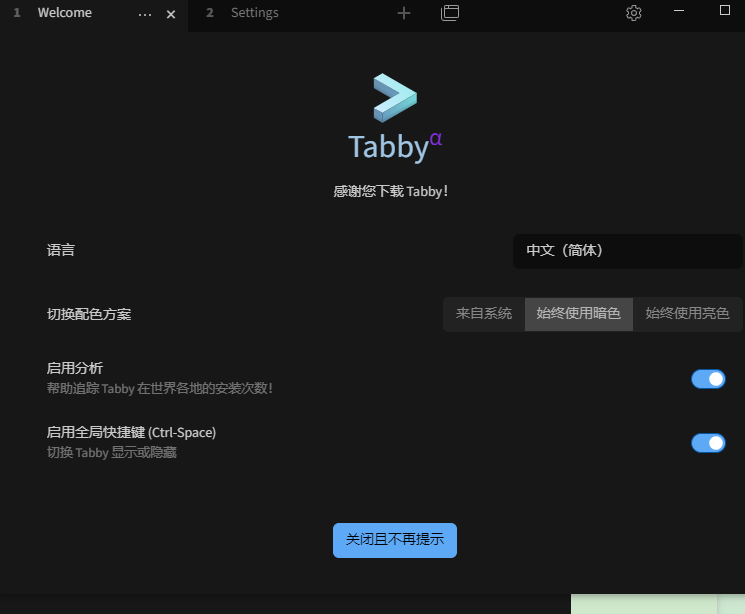Click the Tabby chevron logo
Image resolution: width=745 pixels, height=614 pixels.
pos(395,97)
